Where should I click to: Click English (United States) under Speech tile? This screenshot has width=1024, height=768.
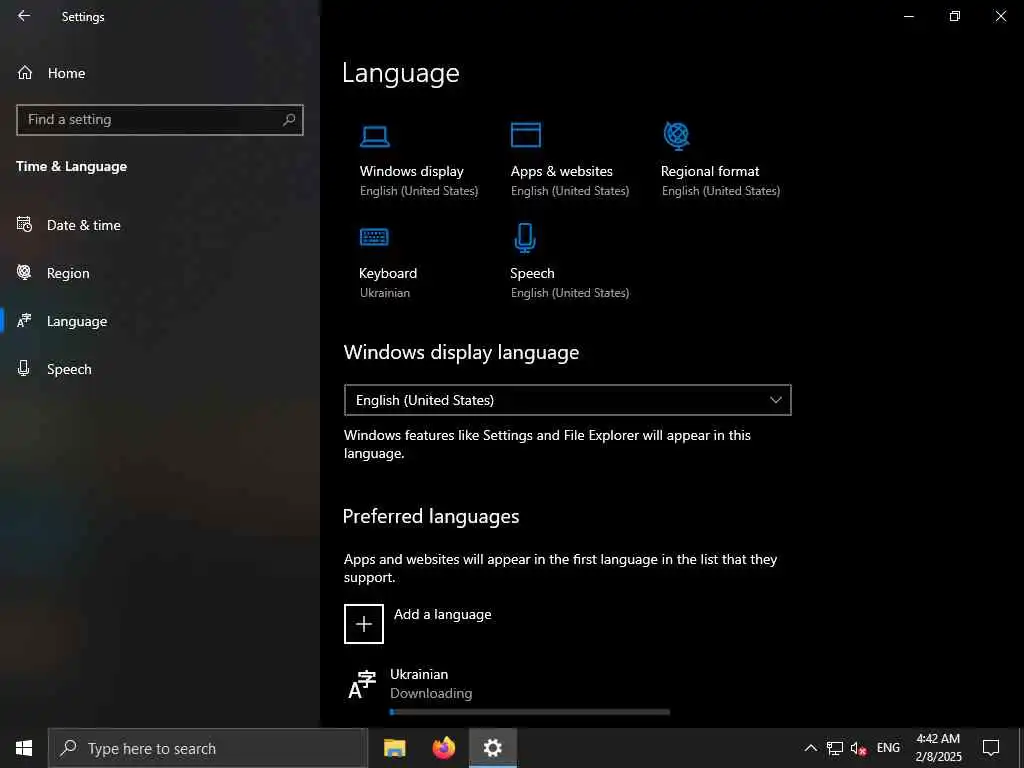[x=570, y=293]
